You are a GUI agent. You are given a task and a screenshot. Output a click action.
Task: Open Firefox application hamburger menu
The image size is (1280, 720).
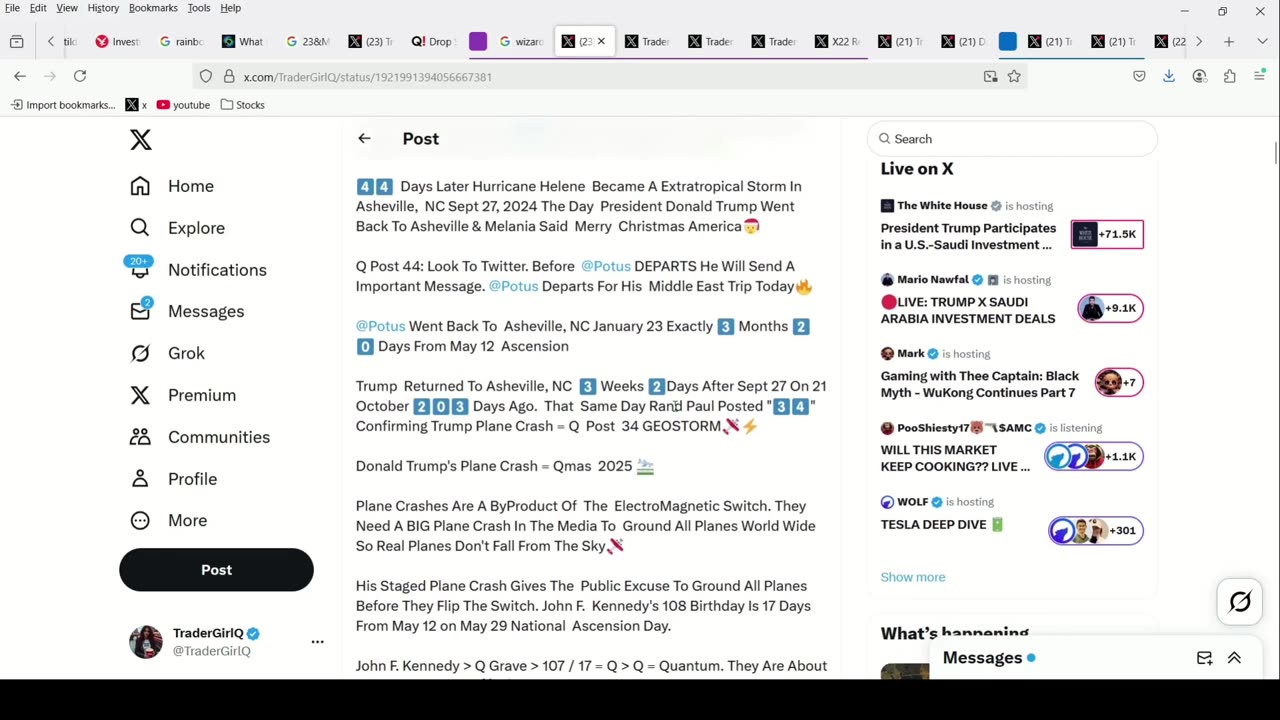point(1260,76)
